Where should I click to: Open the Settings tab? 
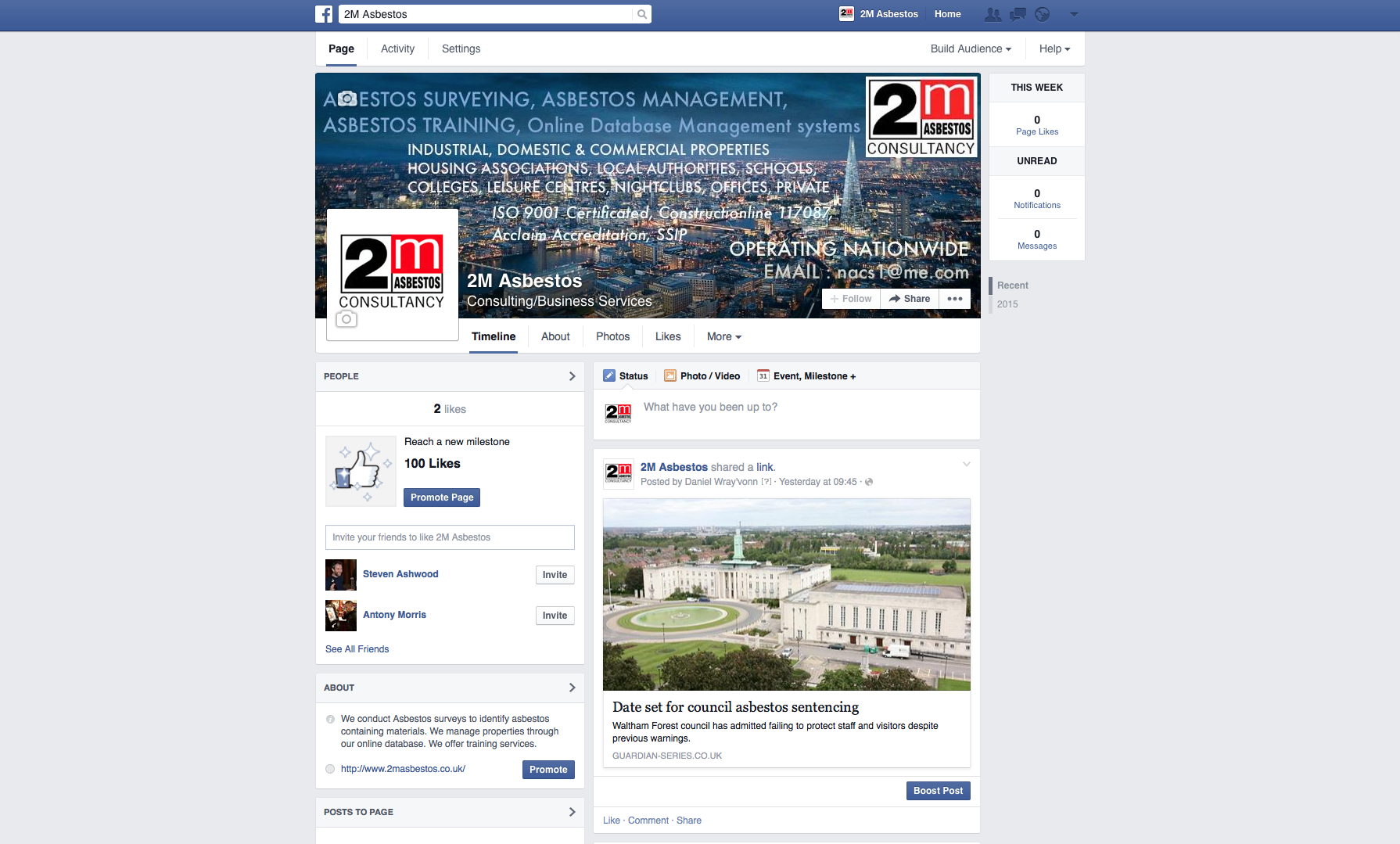(x=461, y=48)
